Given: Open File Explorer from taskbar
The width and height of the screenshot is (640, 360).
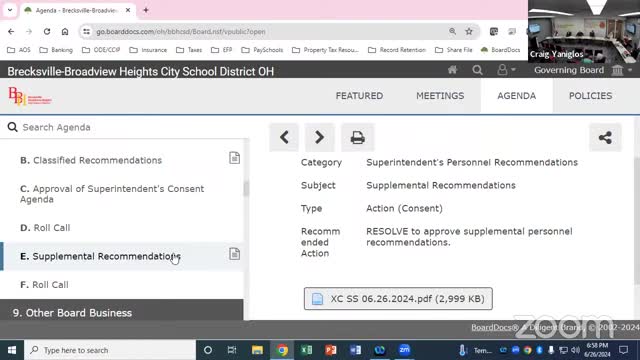Looking at the screenshot, I should click(x=257, y=350).
